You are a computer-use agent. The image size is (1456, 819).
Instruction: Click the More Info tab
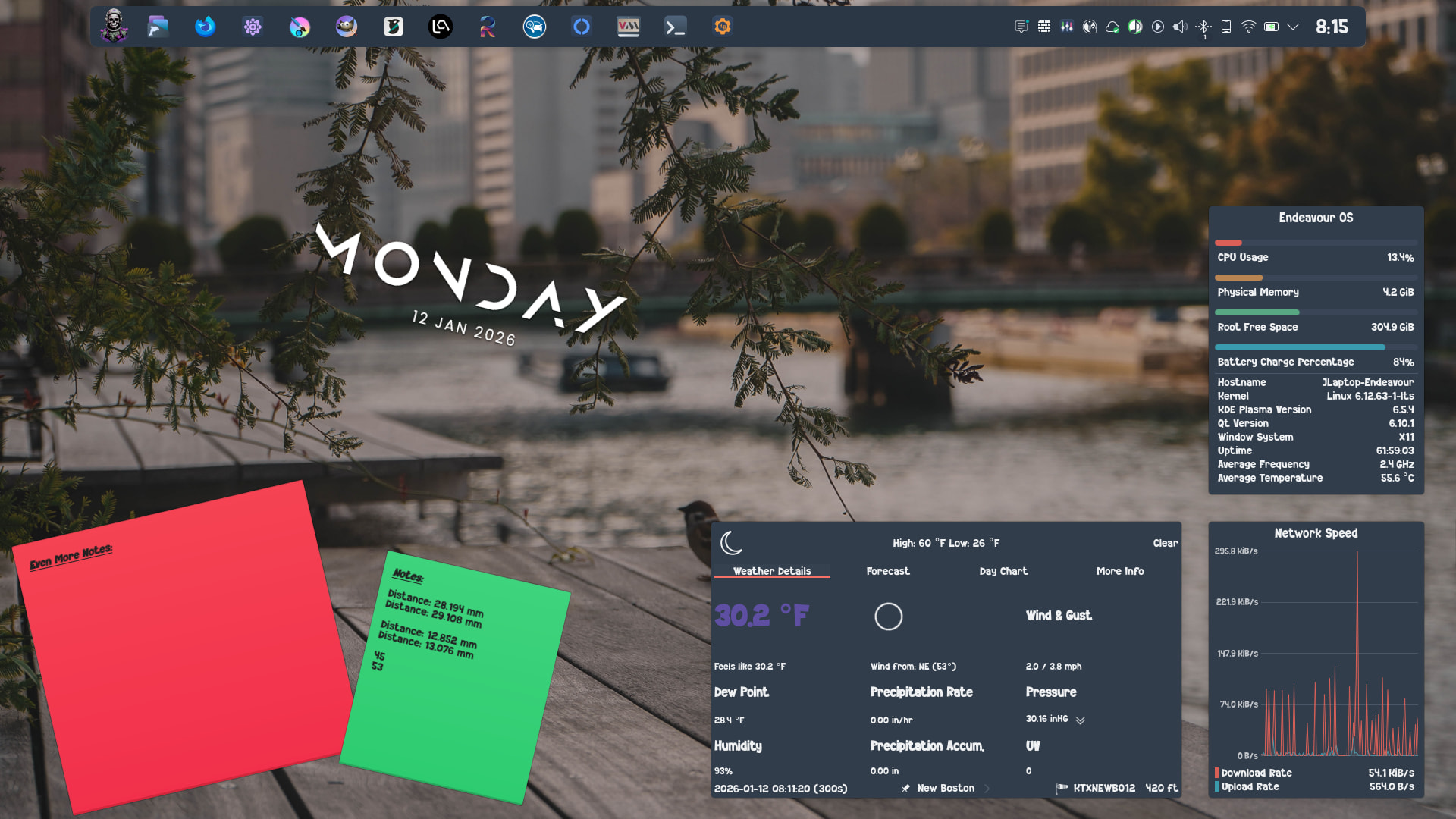pos(1120,571)
